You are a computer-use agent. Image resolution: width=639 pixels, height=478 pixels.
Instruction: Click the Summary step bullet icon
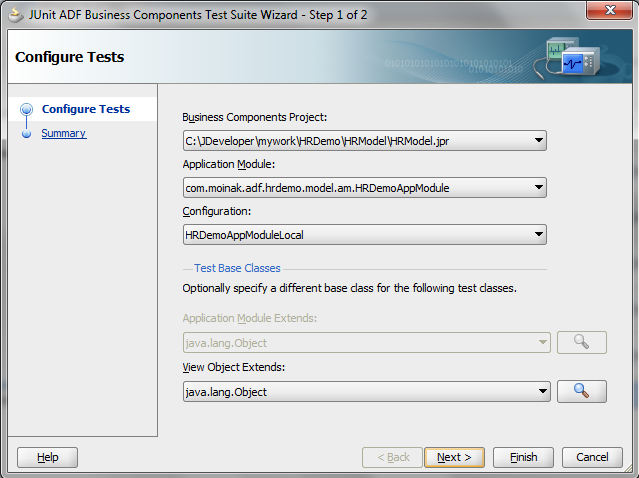coord(27,134)
